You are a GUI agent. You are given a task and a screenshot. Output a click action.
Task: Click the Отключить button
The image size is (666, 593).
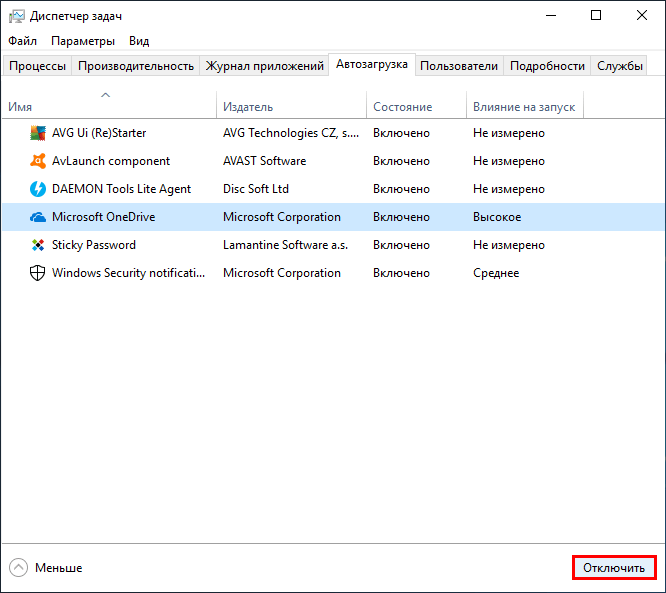point(614,568)
